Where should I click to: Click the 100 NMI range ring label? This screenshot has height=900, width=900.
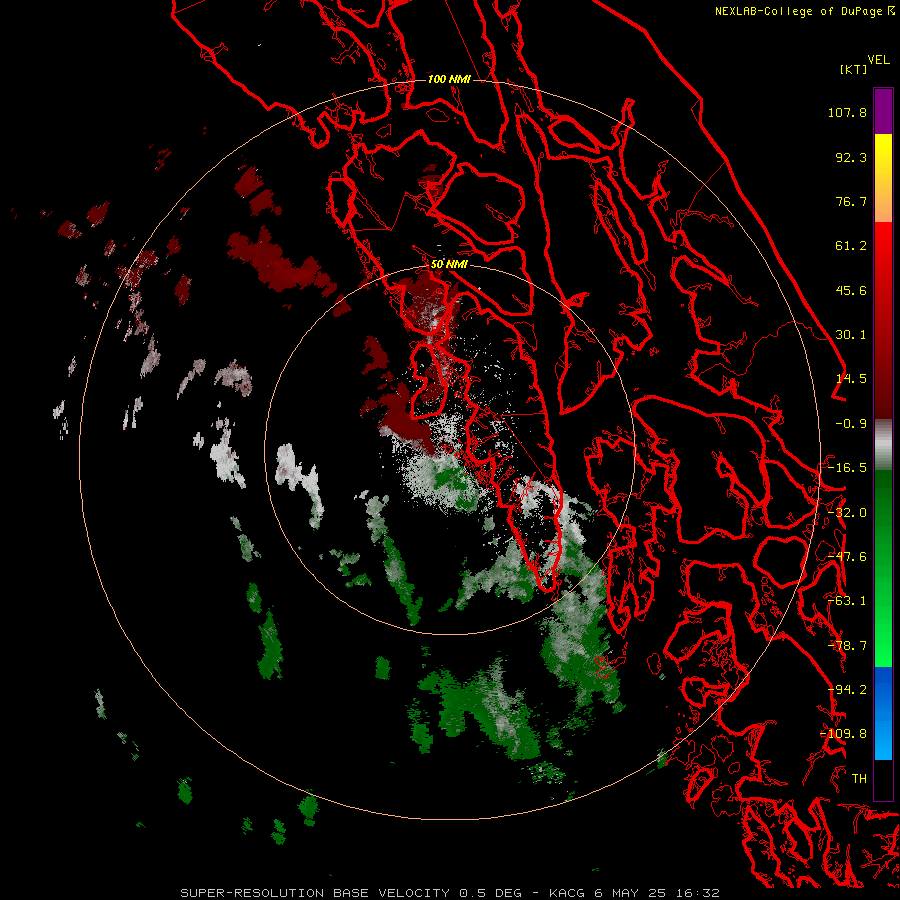[449, 79]
